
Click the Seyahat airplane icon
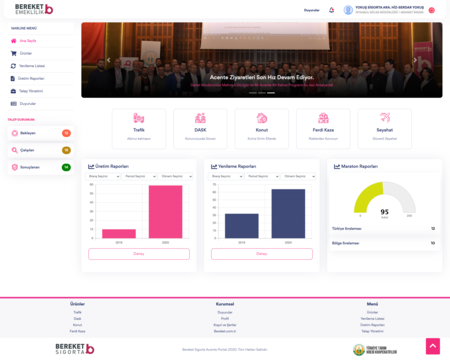click(x=385, y=118)
